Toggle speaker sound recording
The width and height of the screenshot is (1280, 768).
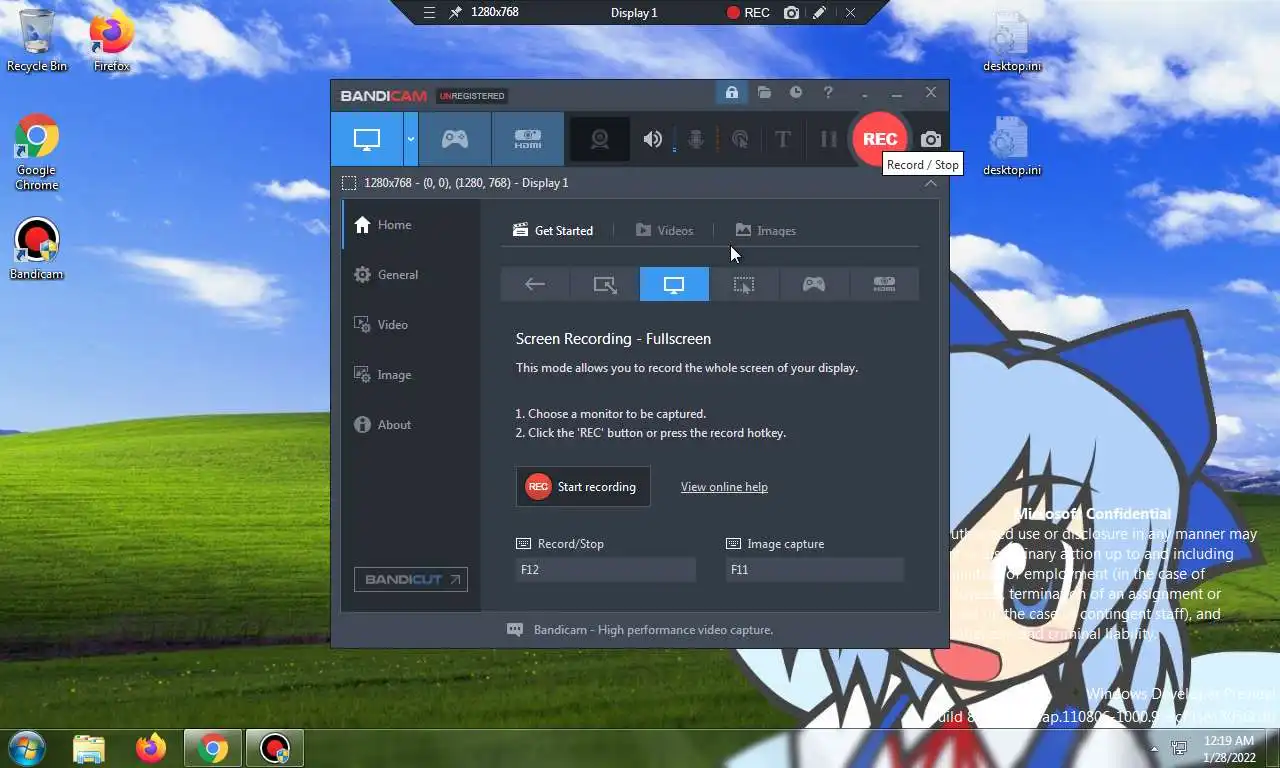[x=653, y=139]
